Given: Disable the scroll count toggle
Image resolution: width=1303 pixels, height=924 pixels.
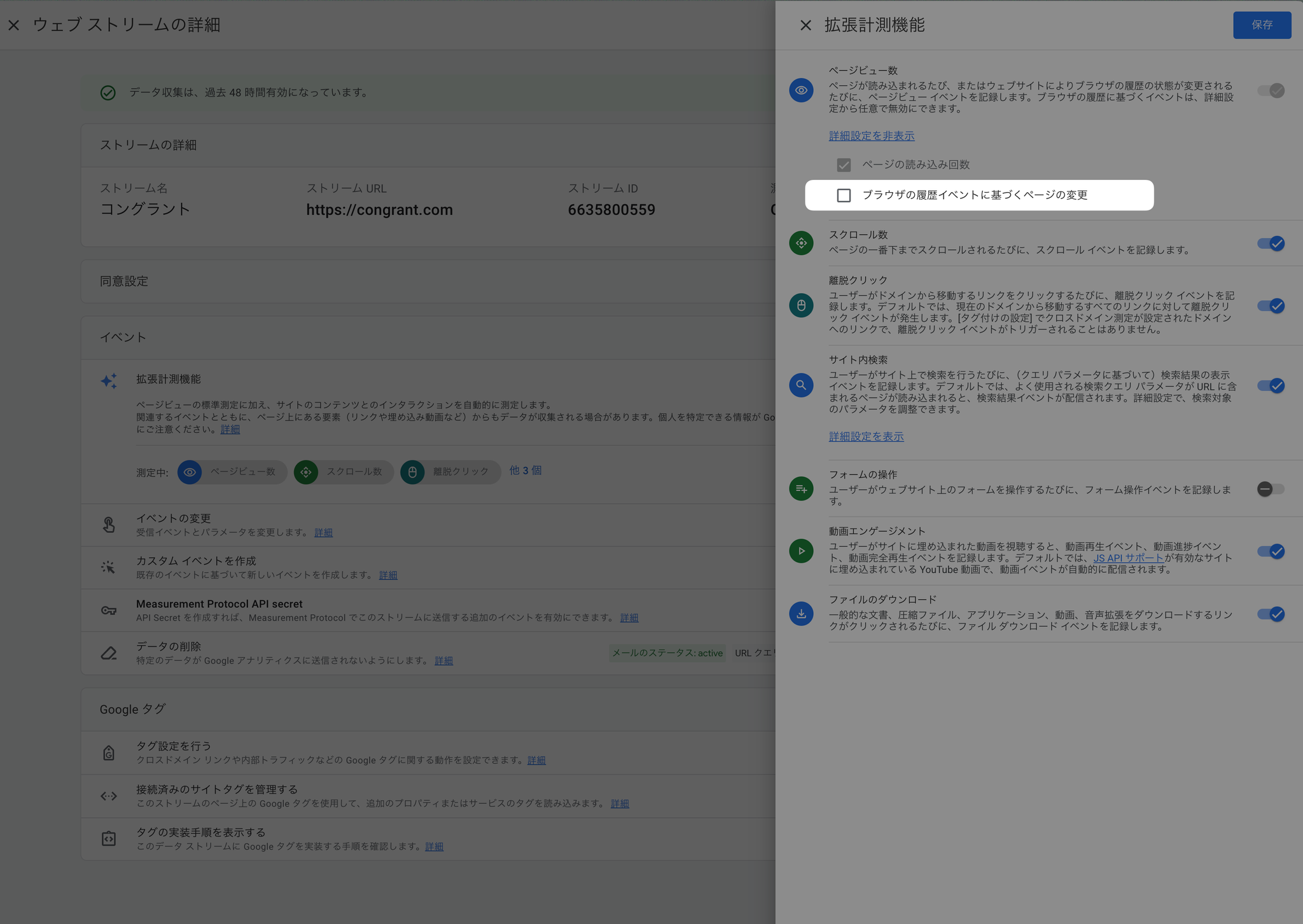Looking at the screenshot, I should click(1271, 244).
